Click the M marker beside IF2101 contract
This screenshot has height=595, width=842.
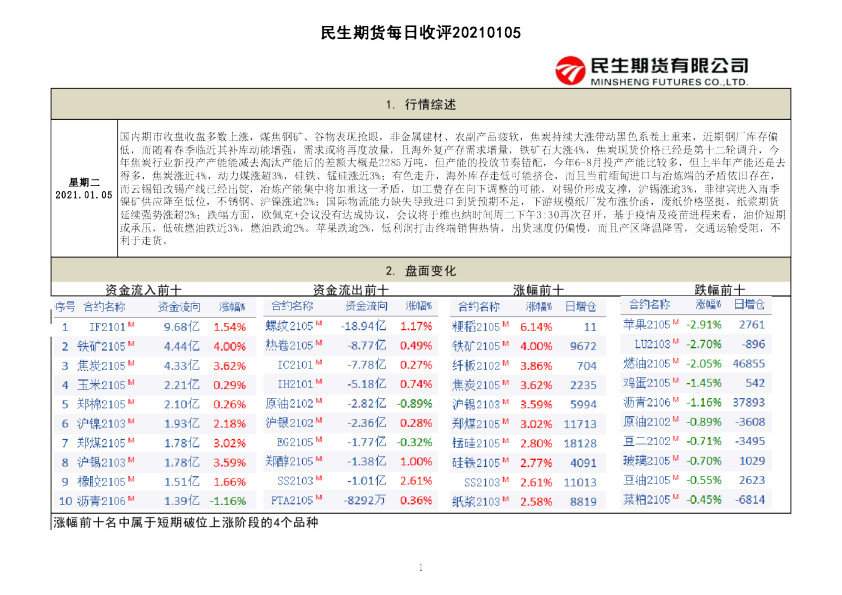point(130,324)
